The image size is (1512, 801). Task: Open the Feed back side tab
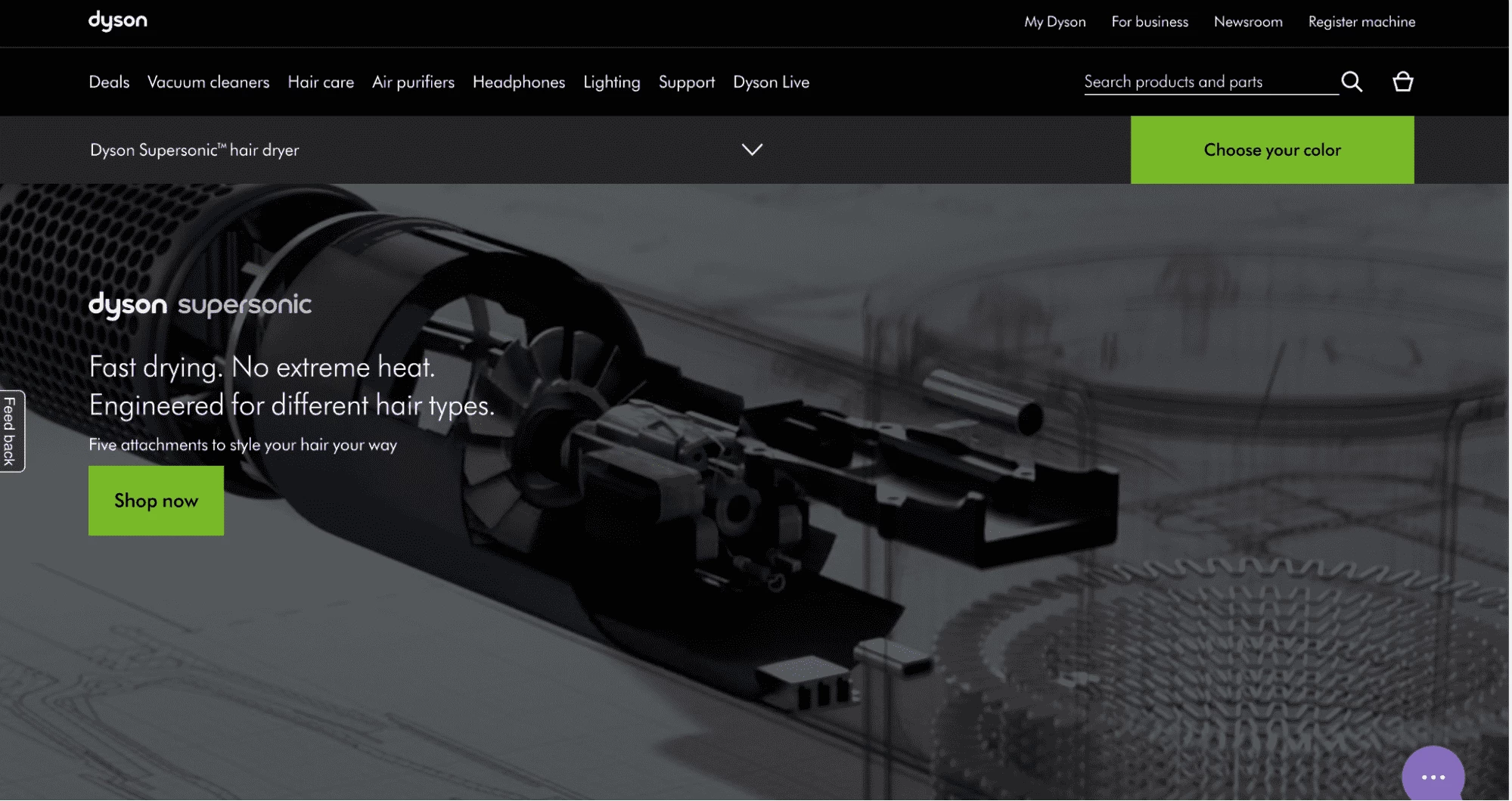tap(11, 431)
